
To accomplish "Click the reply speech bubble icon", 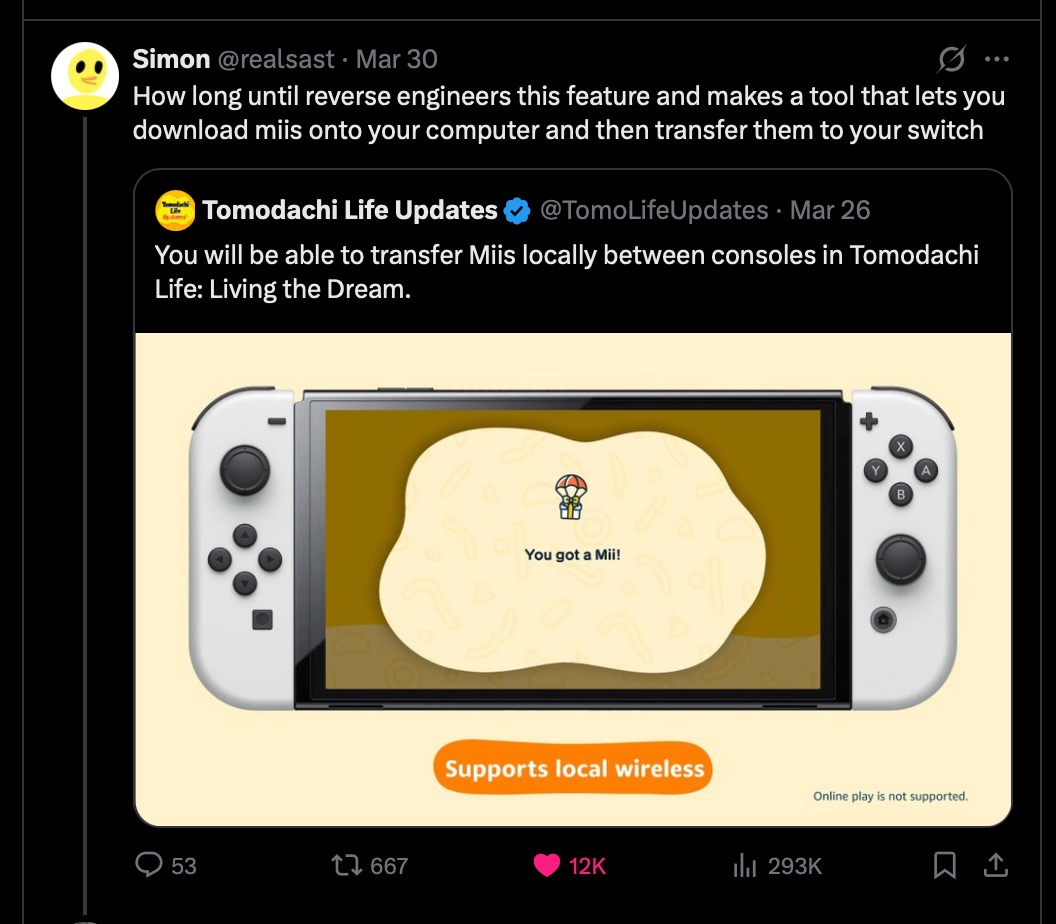I will pos(149,865).
